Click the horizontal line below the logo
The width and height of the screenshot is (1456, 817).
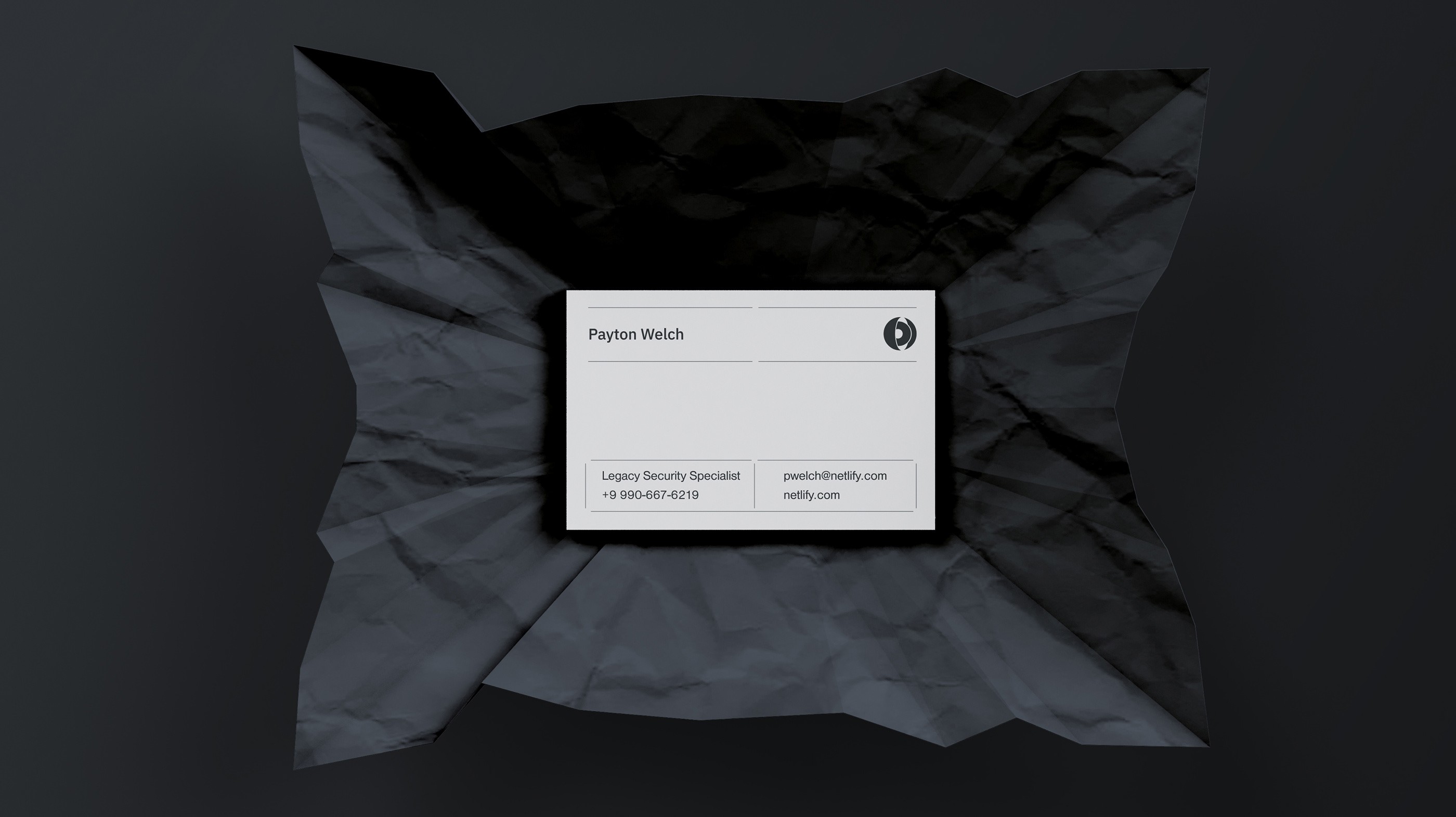[x=837, y=361]
